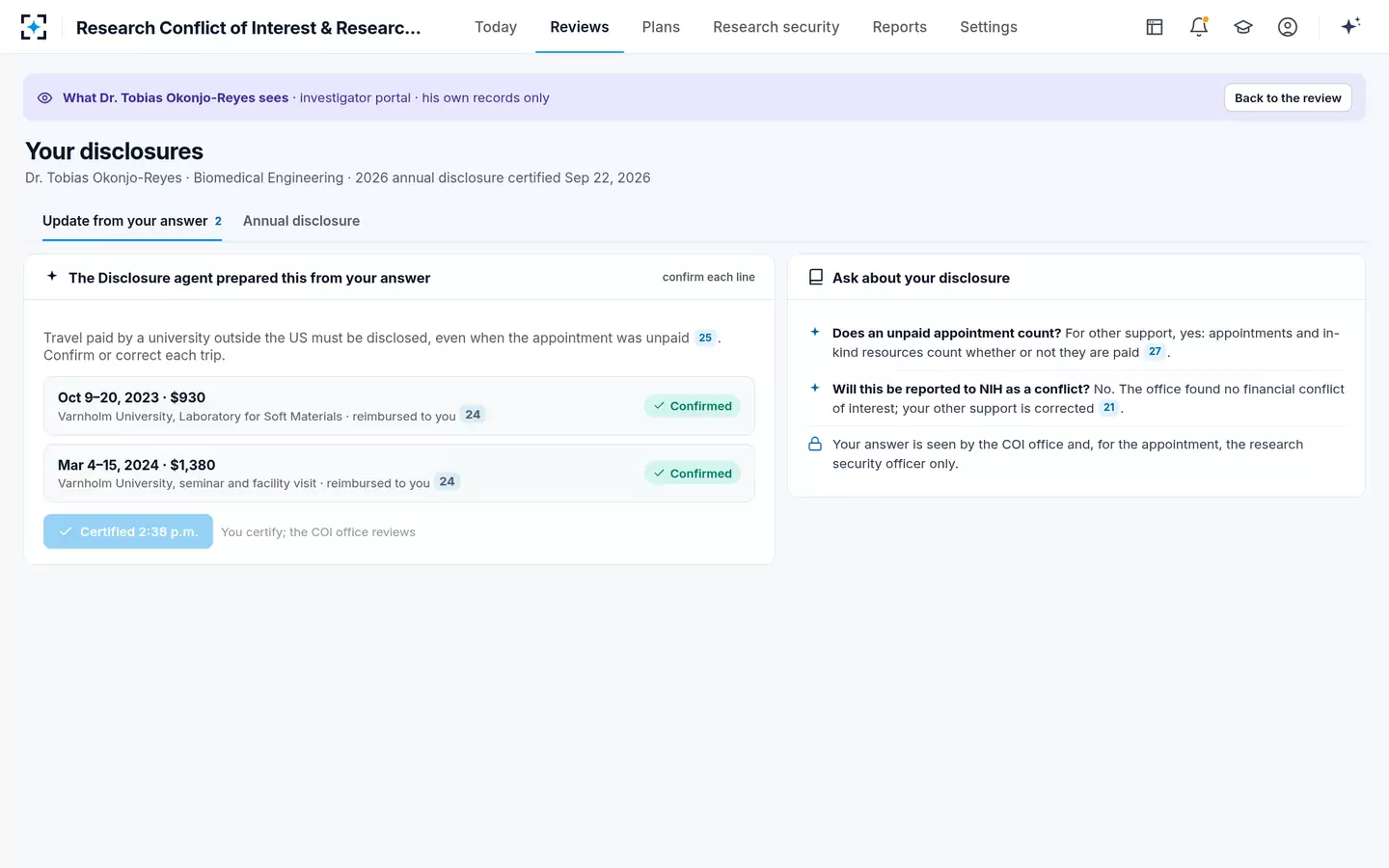Click 'What Dr. Tobias Okonjo-Reyes sees' text
The height and width of the screenshot is (868, 1389).
click(176, 97)
